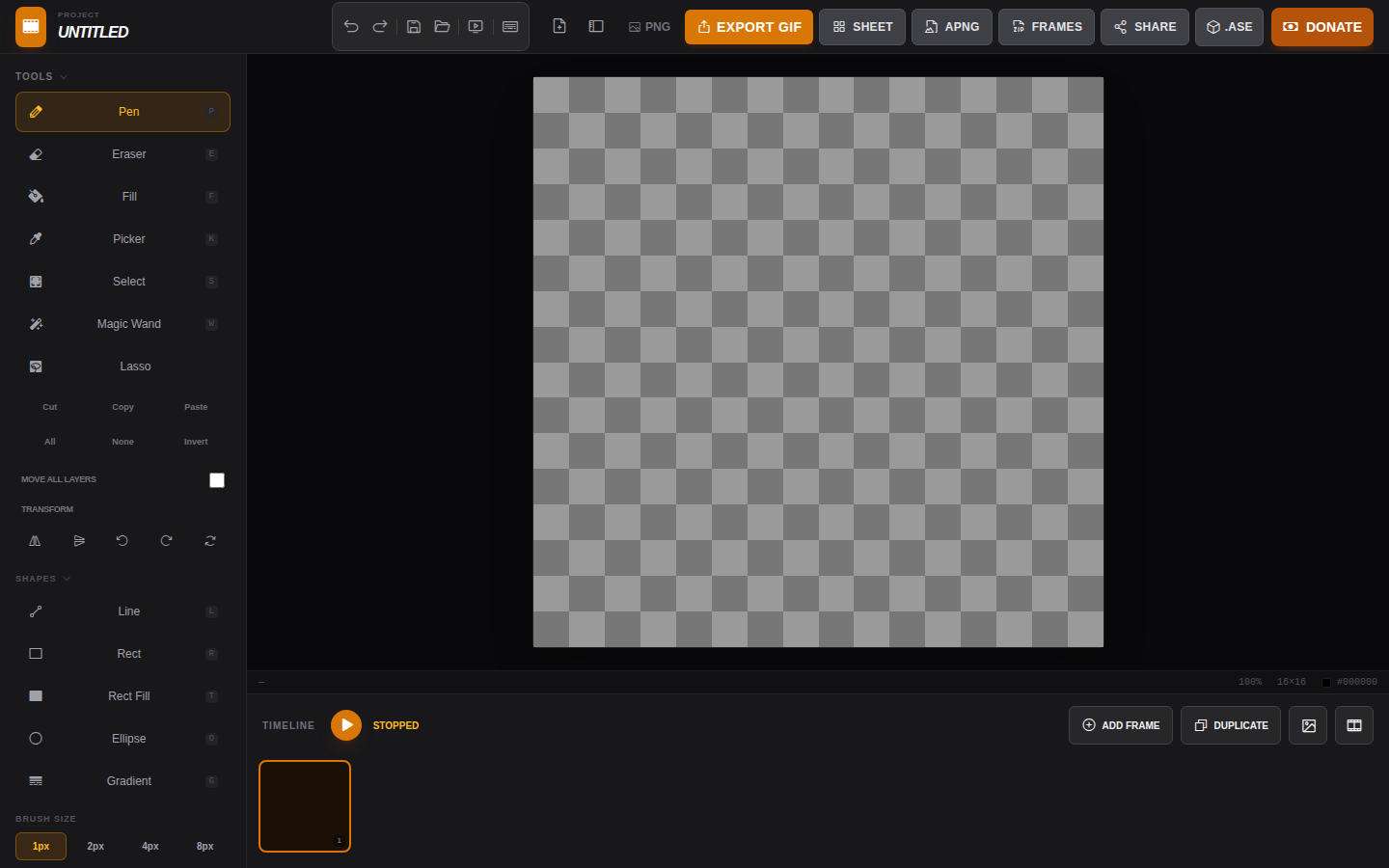Viewport: 1389px width, 868px height.
Task: Click the circular-arrows icon in Transform
Action: coord(210,541)
